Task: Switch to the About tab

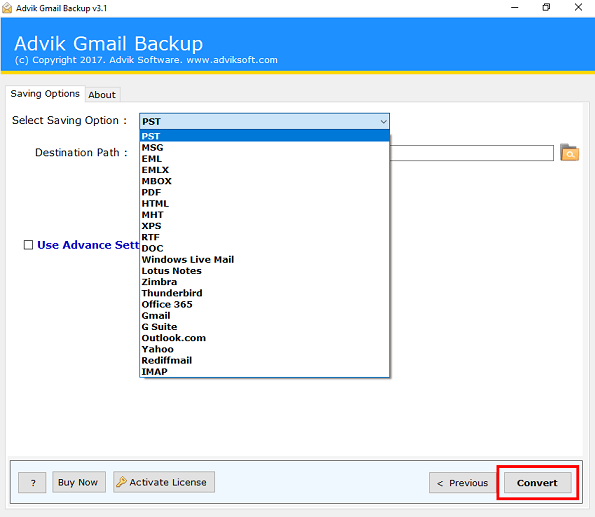Action: tap(102, 95)
